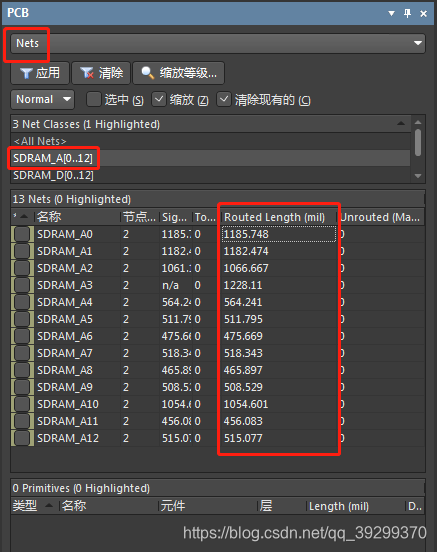Click routed length value 475.669
This screenshot has height=552, width=437.
[x=243, y=336]
